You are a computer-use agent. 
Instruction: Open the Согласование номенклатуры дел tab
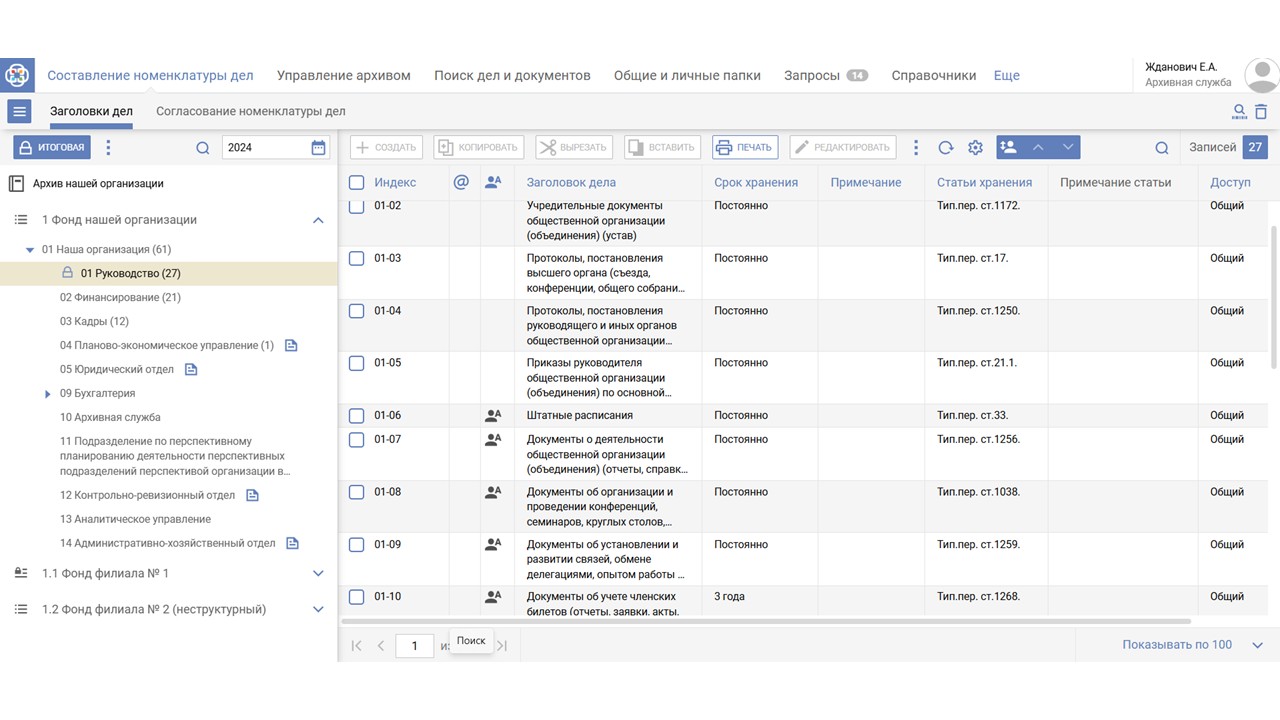250,111
